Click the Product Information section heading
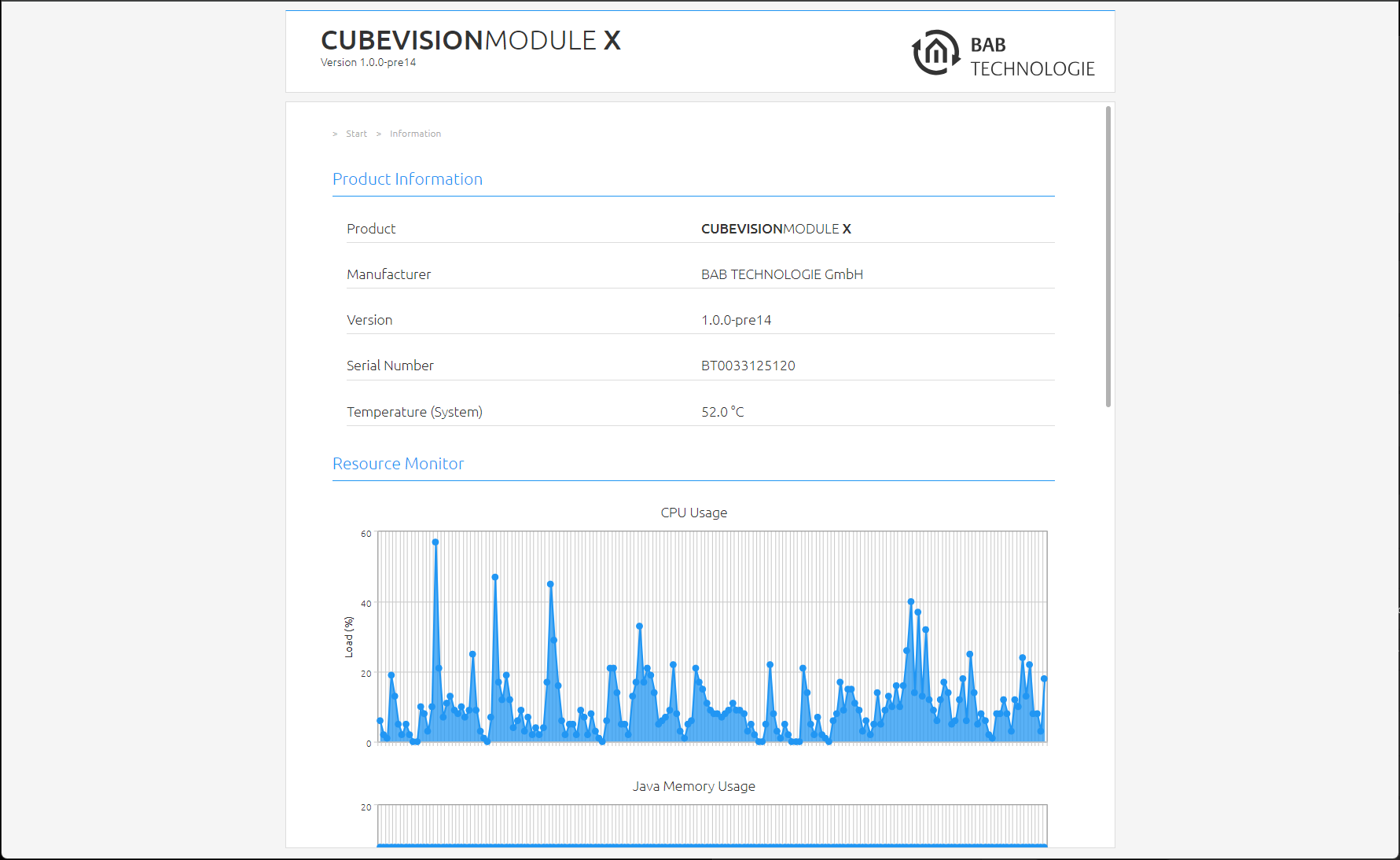This screenshot has height=860, width=1400. [x=407, y=179]
